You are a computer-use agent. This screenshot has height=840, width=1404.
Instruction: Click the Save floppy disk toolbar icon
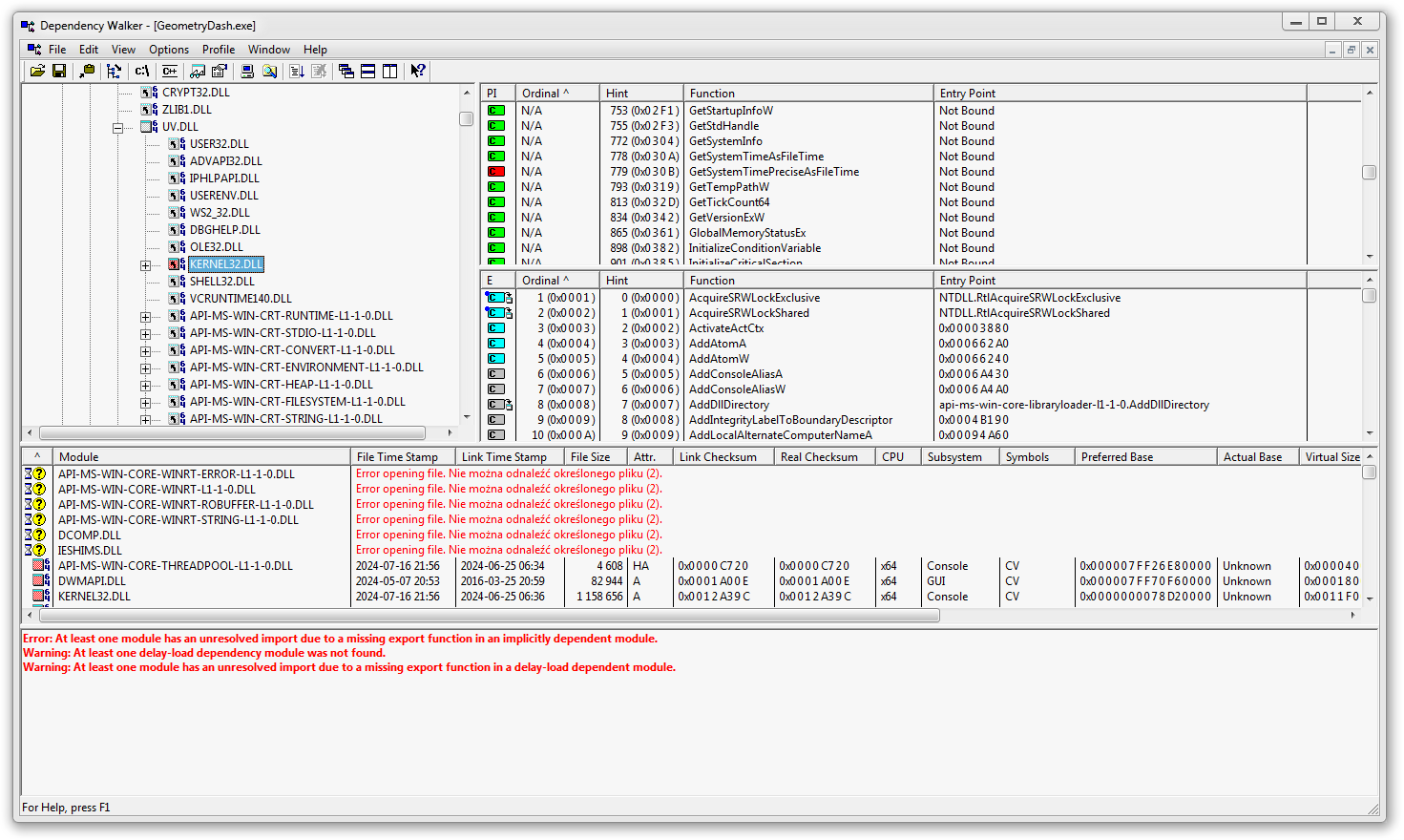click(59, 71)
